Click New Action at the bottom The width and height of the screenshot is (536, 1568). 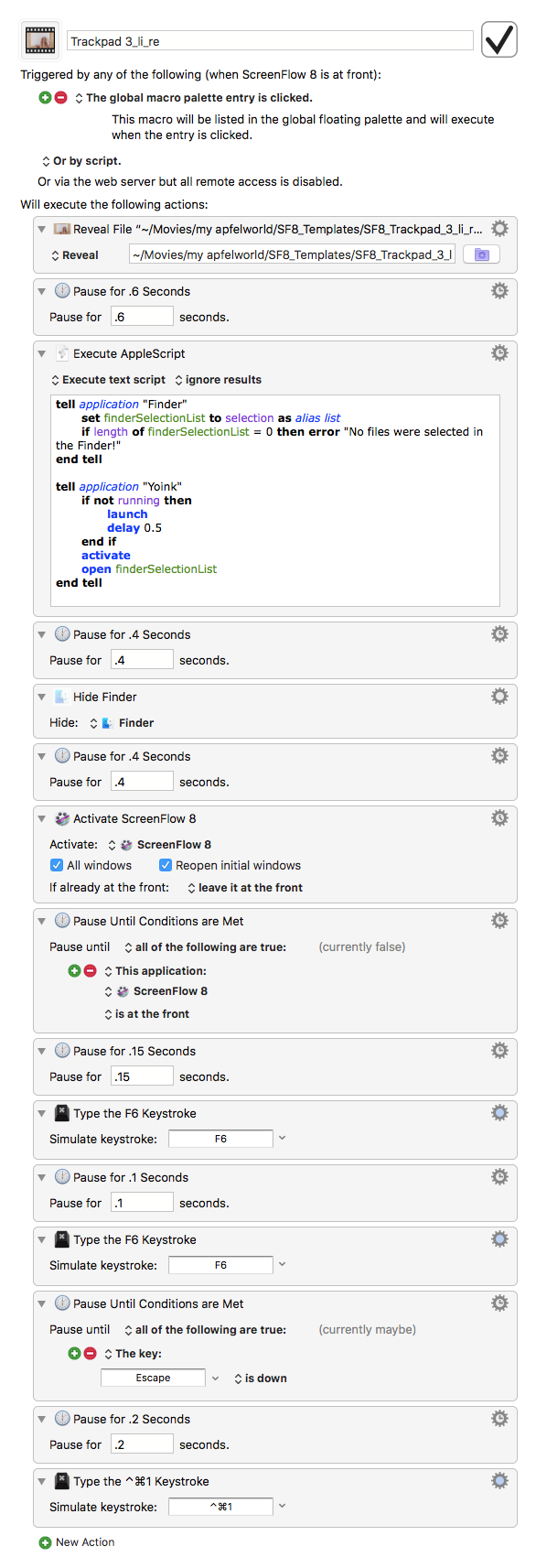pyautogui.click(x=77, y=1542)
